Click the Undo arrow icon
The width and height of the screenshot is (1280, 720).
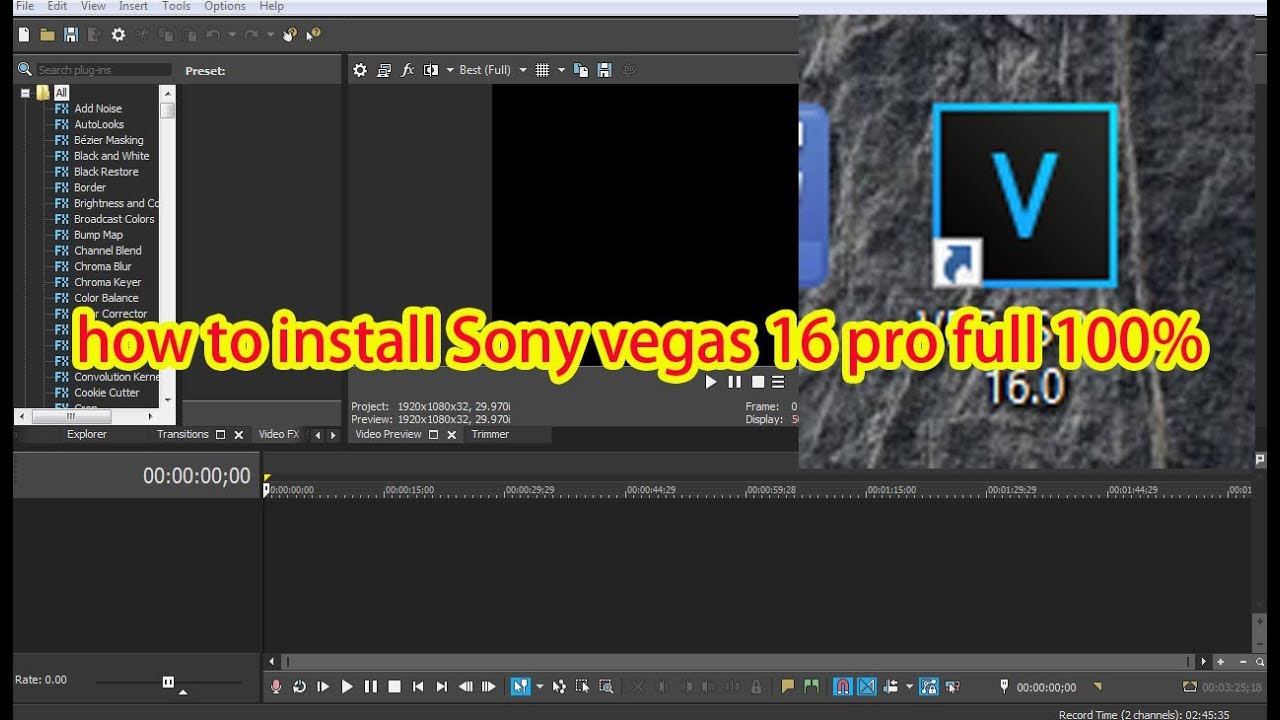click(x=213, y=35)
